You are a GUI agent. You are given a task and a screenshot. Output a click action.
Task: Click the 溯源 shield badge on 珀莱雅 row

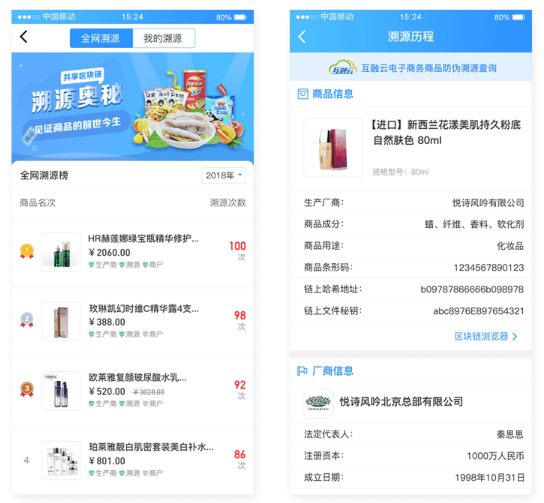click(x=129, y=473)
